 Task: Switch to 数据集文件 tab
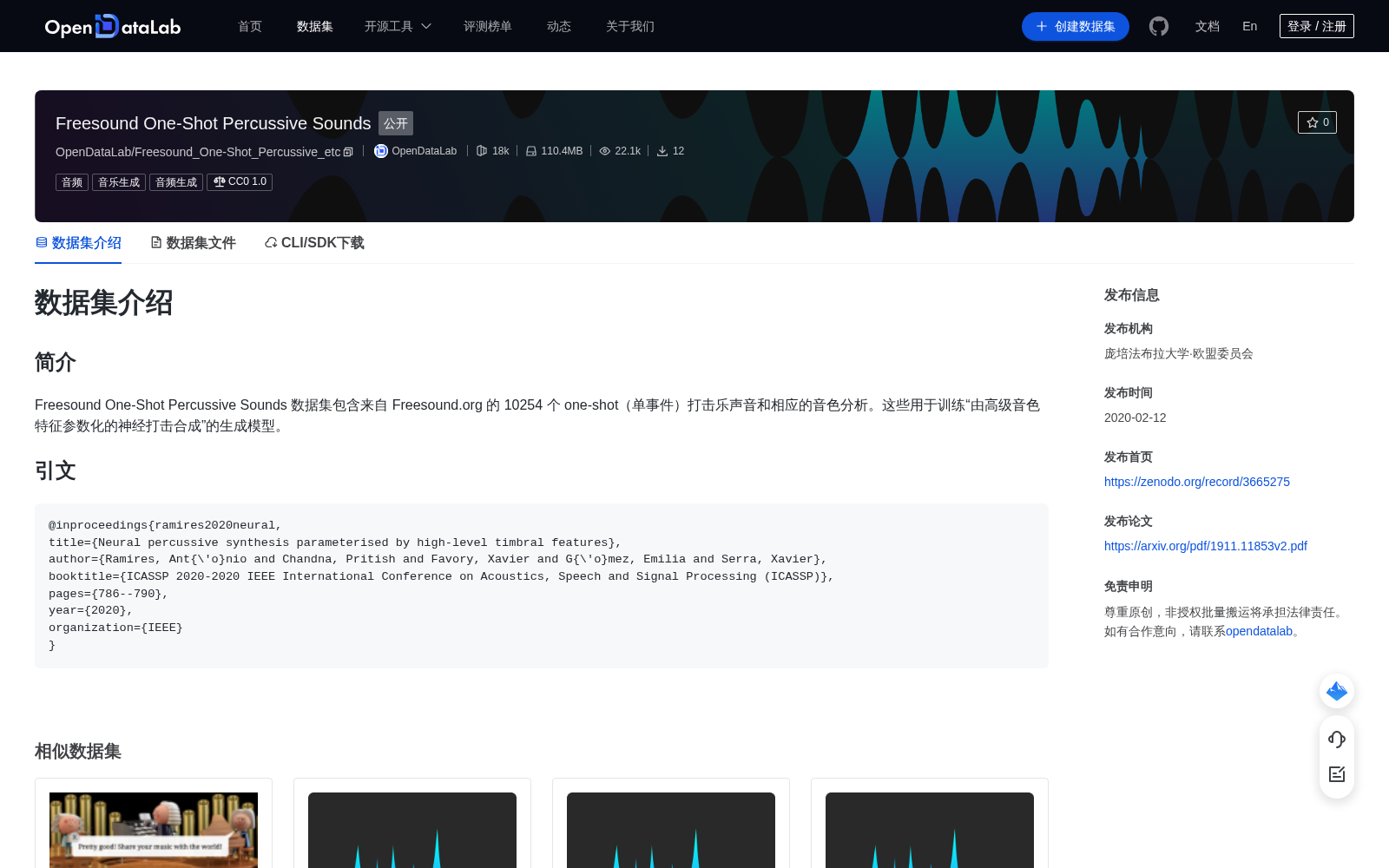pyautogui.click(x=193, y=243)
